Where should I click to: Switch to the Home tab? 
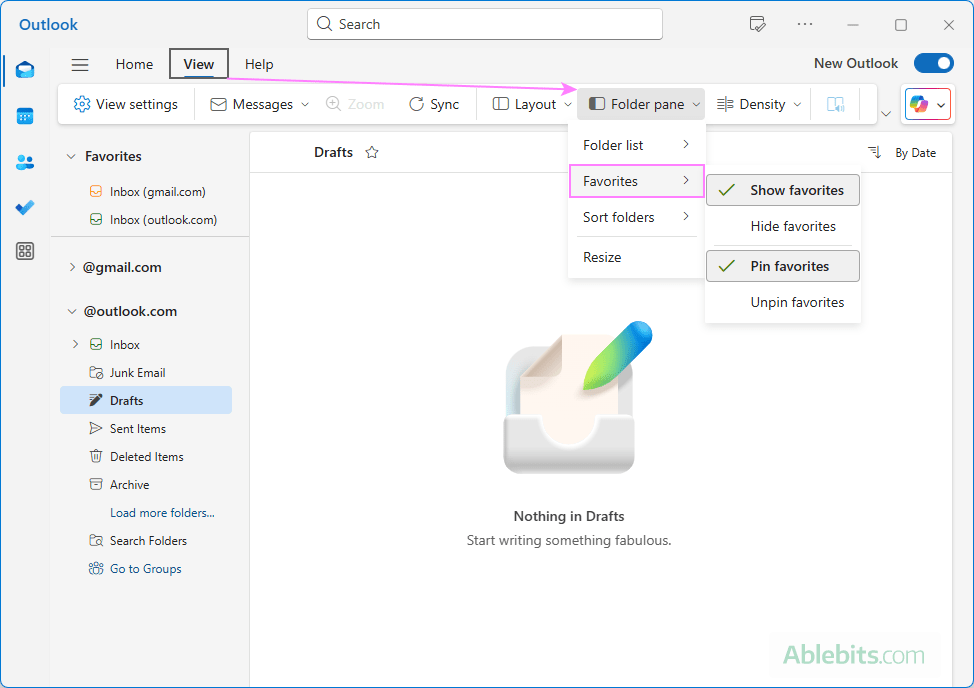(x=134, y=65)
